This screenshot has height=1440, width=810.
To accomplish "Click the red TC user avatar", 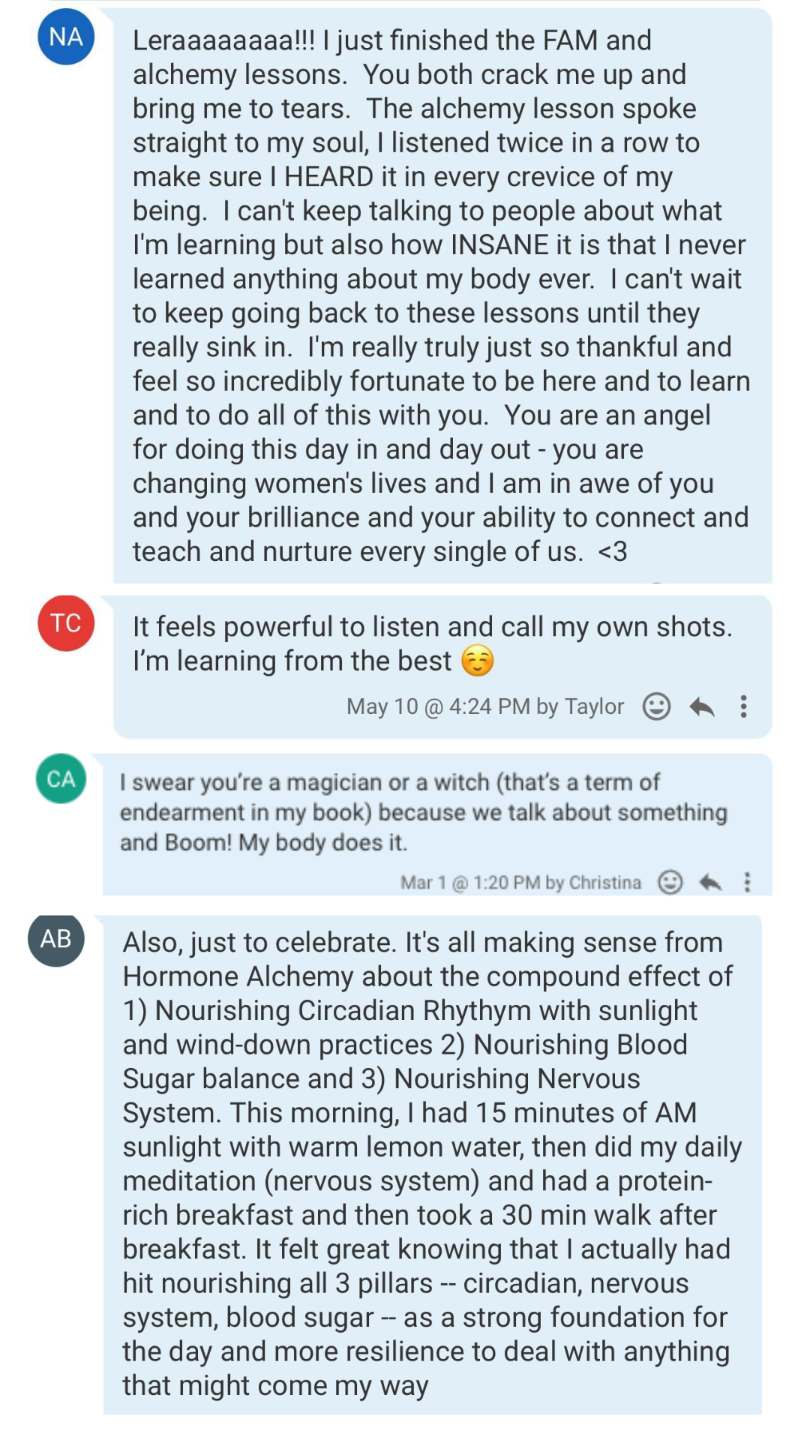I will pyautogui.click(x=66, y=623).
